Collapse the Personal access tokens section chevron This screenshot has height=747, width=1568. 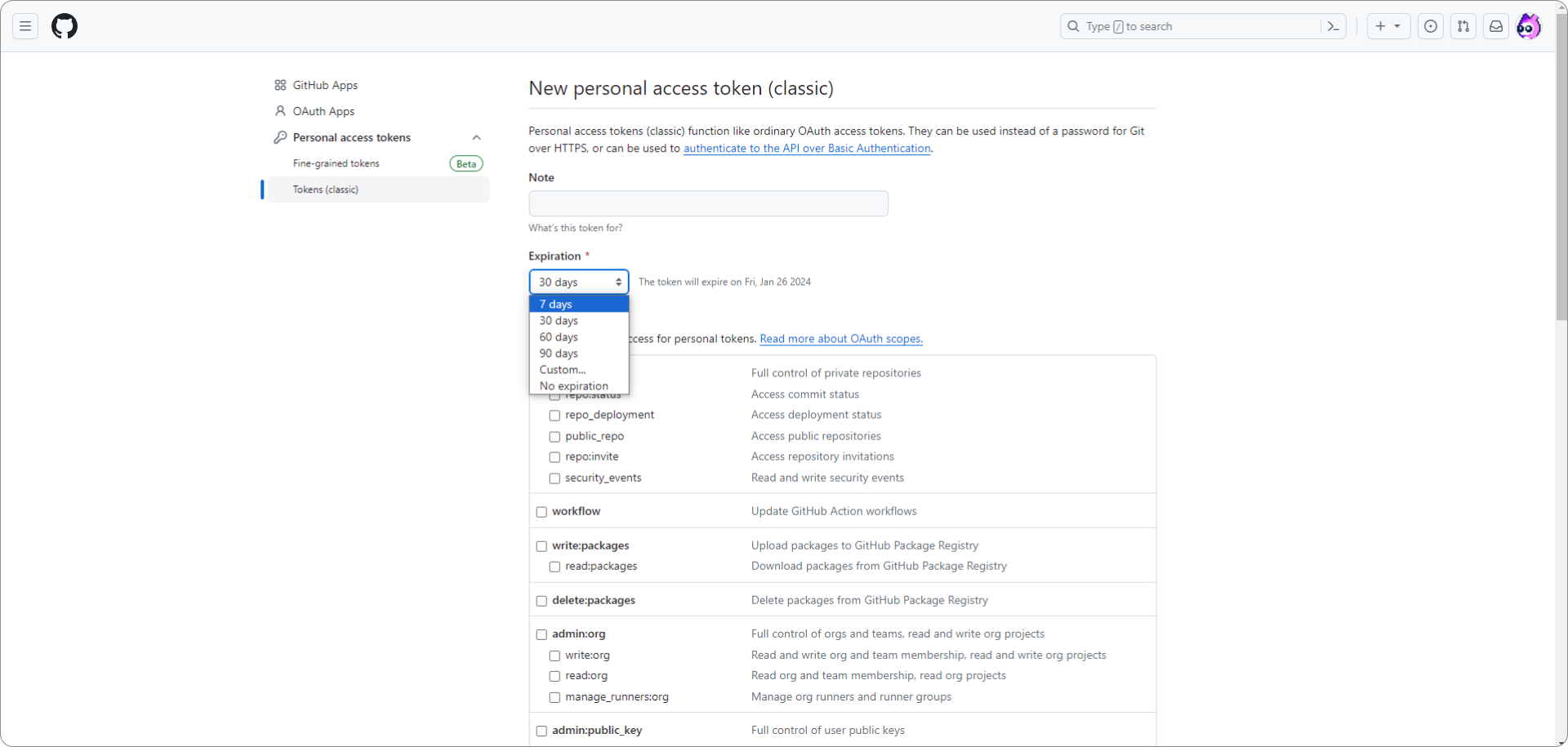click(477, 137)
